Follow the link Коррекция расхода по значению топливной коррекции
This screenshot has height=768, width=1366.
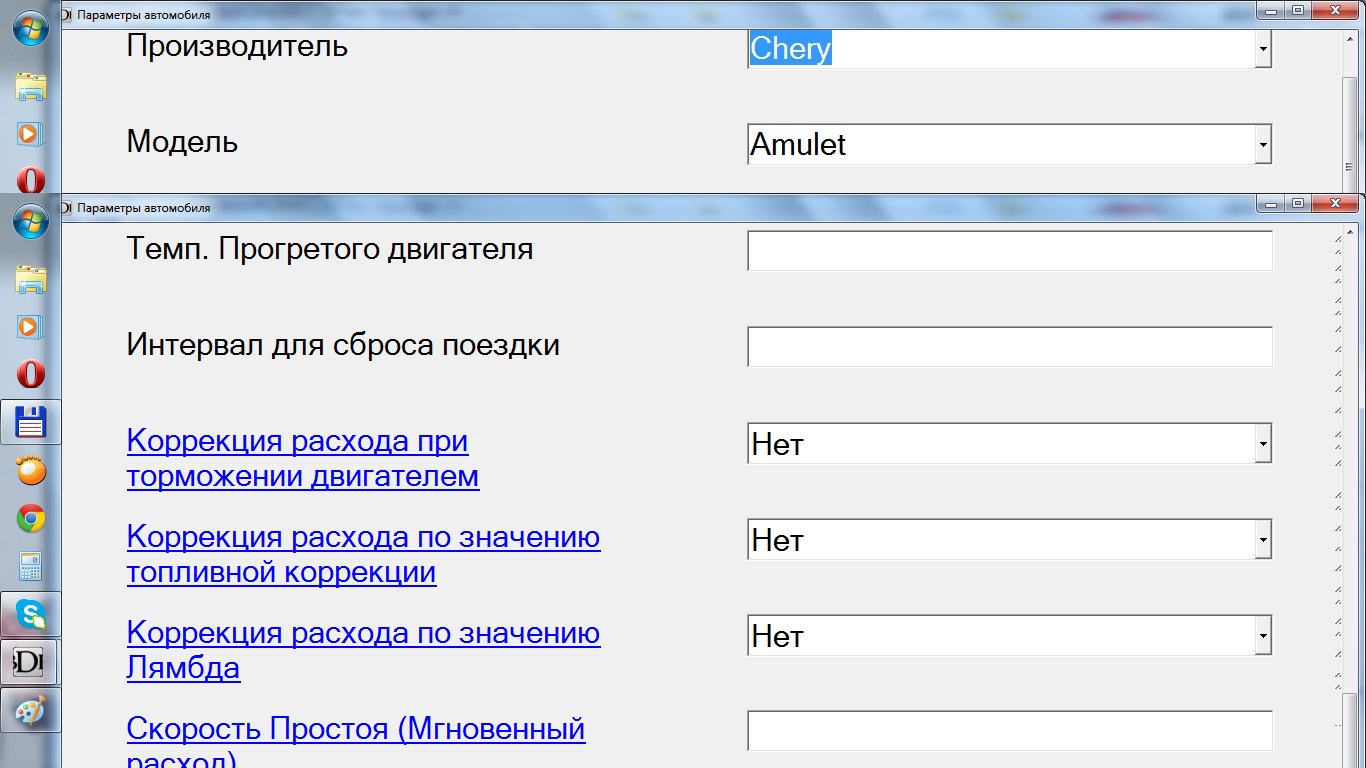tap(364, 554)
